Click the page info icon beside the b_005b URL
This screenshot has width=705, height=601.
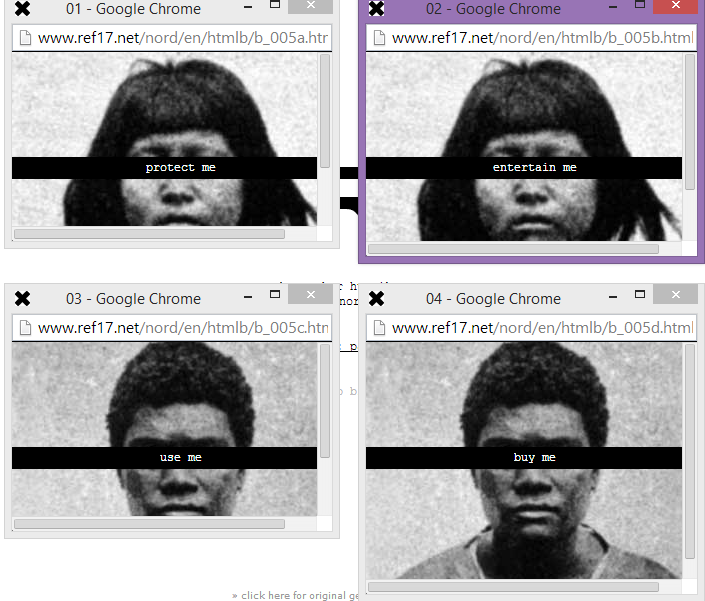379,38
